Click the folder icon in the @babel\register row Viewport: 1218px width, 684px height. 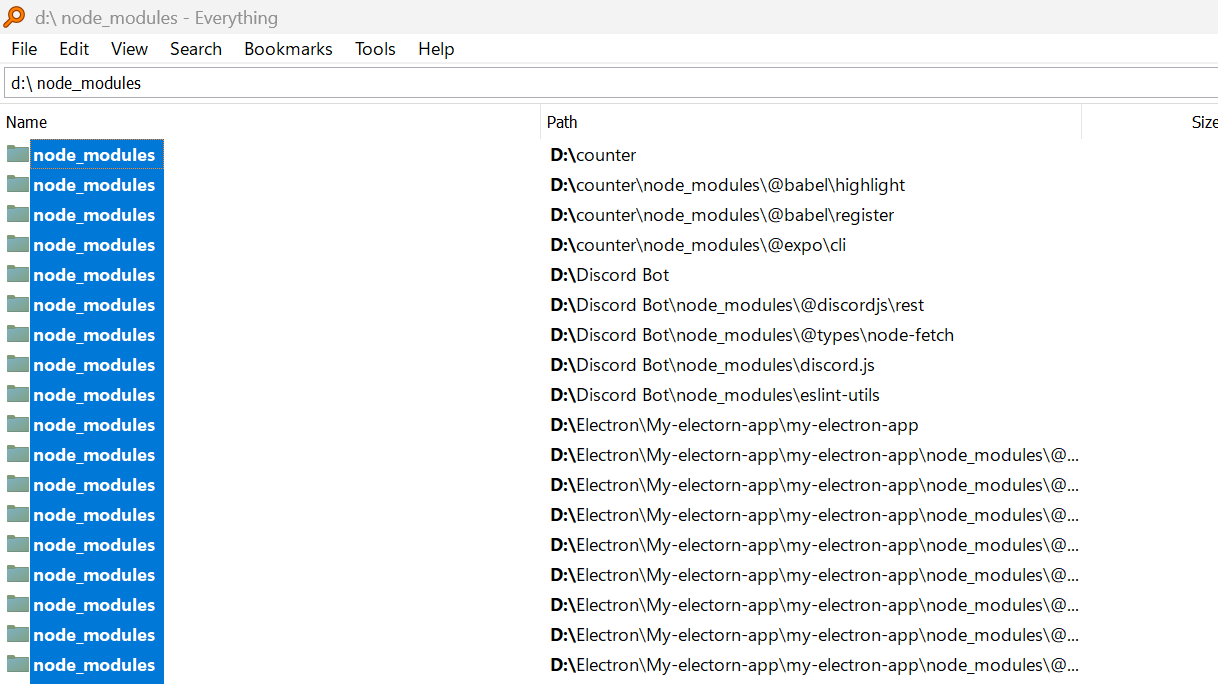[x=18, y=214]
